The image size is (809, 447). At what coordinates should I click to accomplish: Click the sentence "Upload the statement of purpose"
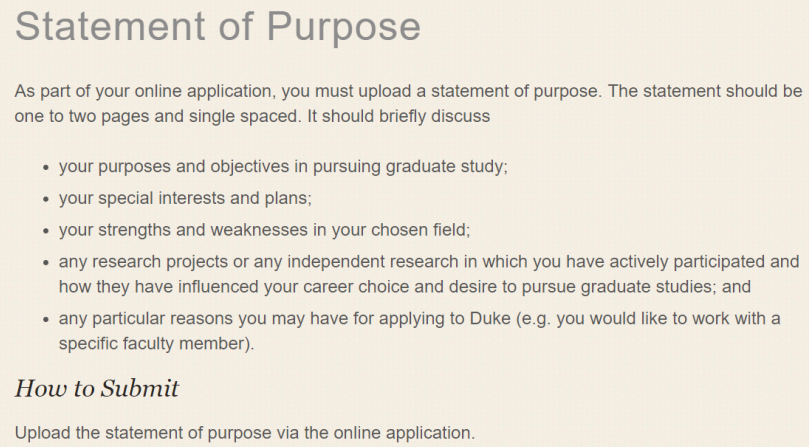(x=245, y=433)
